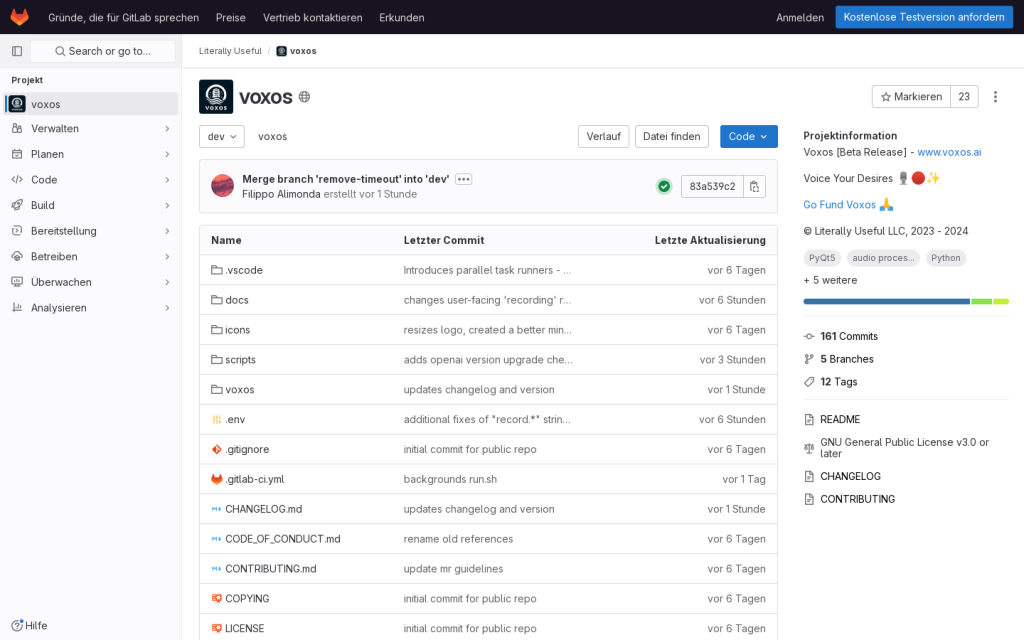Star the project with Markieren

[911, 97]
